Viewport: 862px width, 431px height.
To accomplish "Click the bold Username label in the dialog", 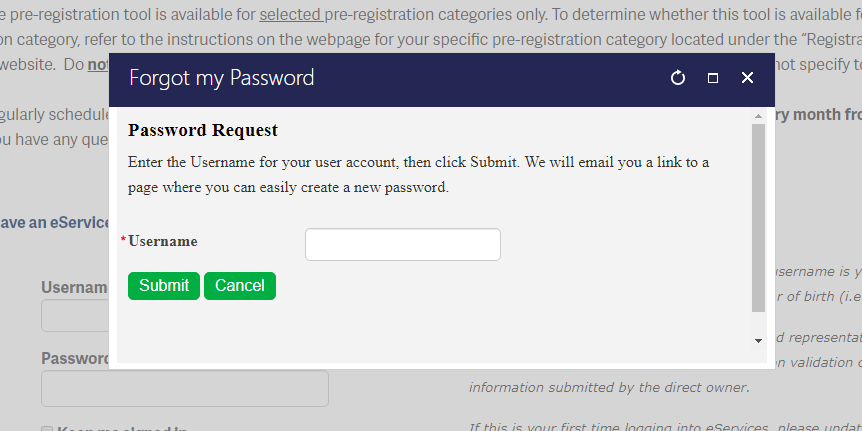I will coord(163,241).
